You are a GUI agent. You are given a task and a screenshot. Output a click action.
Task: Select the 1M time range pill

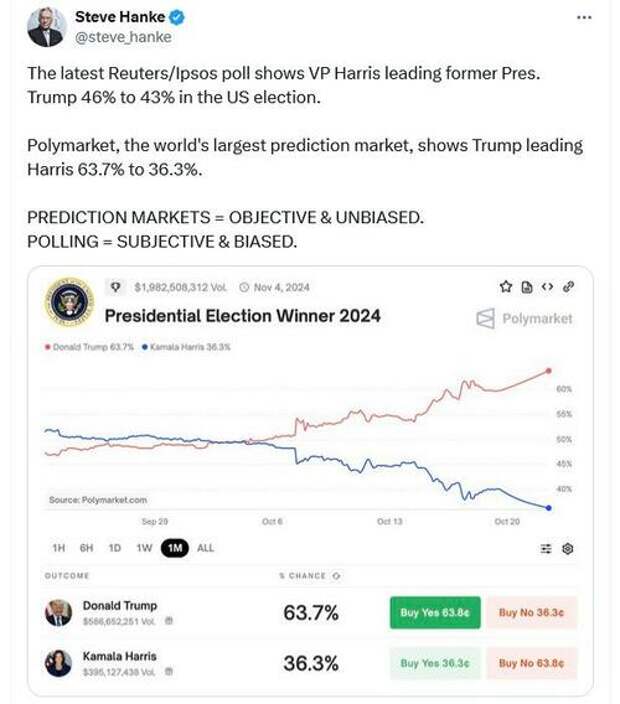175,548
